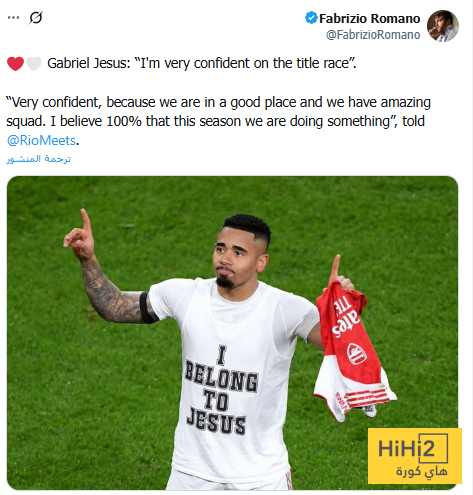Click the "I BELONG TO JESUS" shirt text
The height and width of the screenshot is (495, 473).
[x=221, y=390]
